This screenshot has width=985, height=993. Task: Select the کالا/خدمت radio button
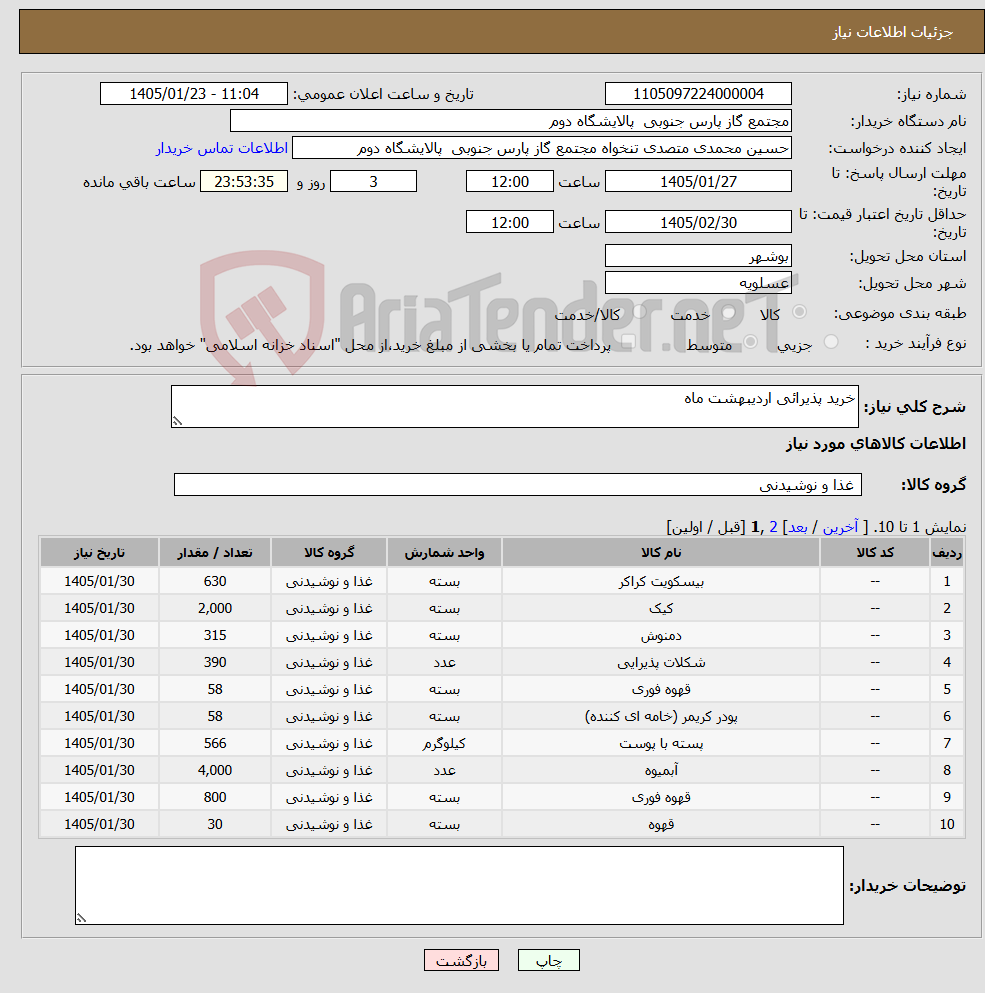[640, 311]
